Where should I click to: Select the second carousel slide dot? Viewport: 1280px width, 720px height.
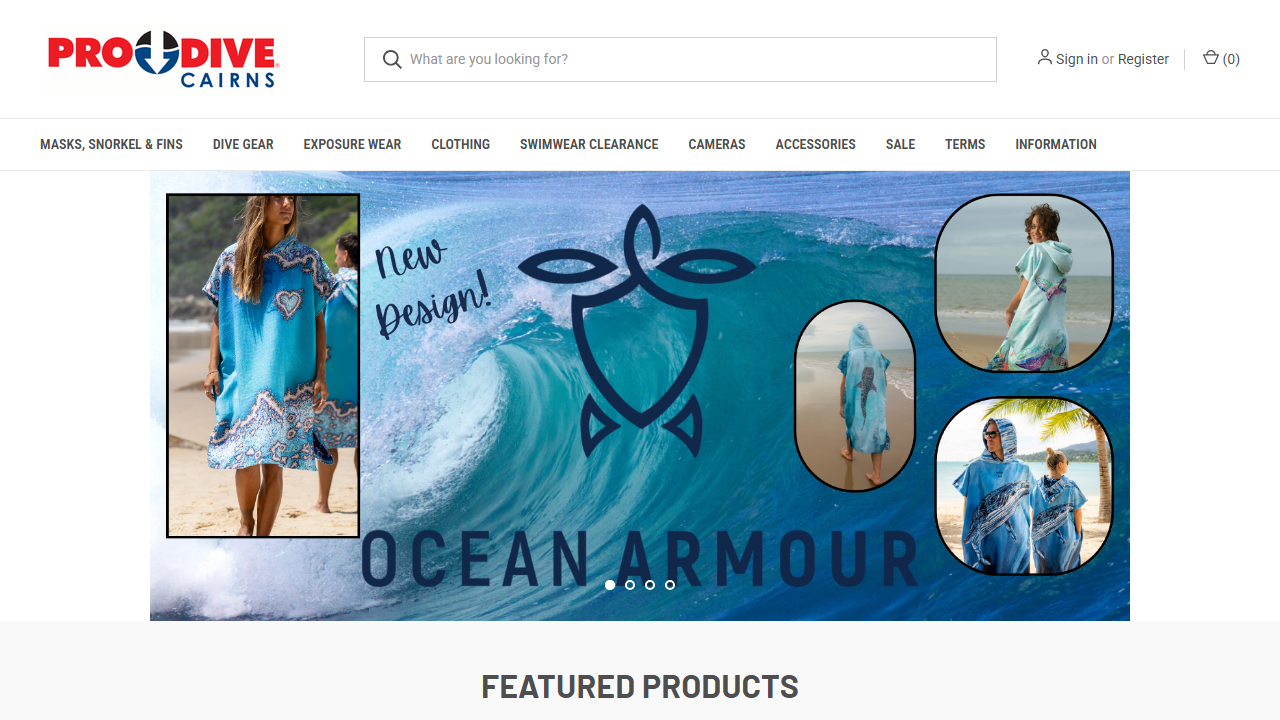pyautogui.click(x=630, y=585)
